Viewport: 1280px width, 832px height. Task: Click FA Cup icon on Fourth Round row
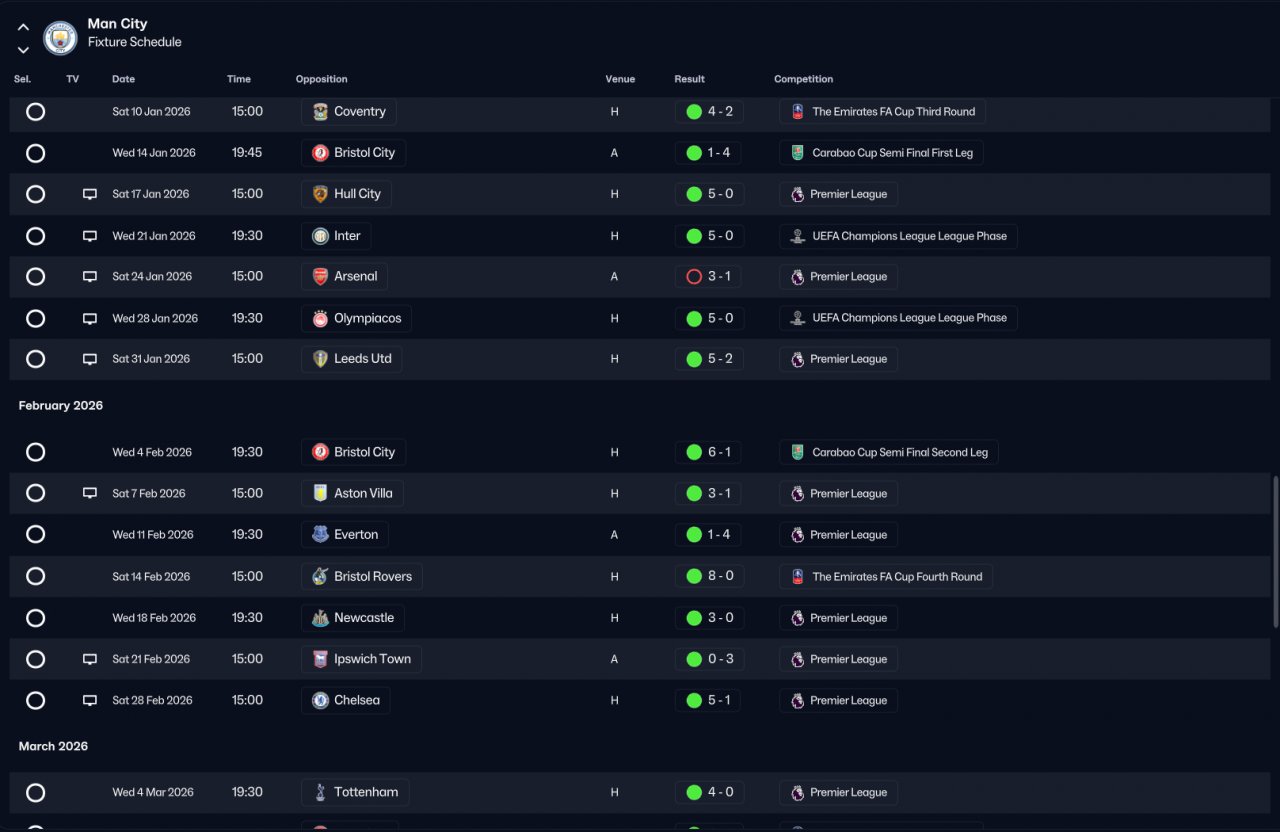797,576
